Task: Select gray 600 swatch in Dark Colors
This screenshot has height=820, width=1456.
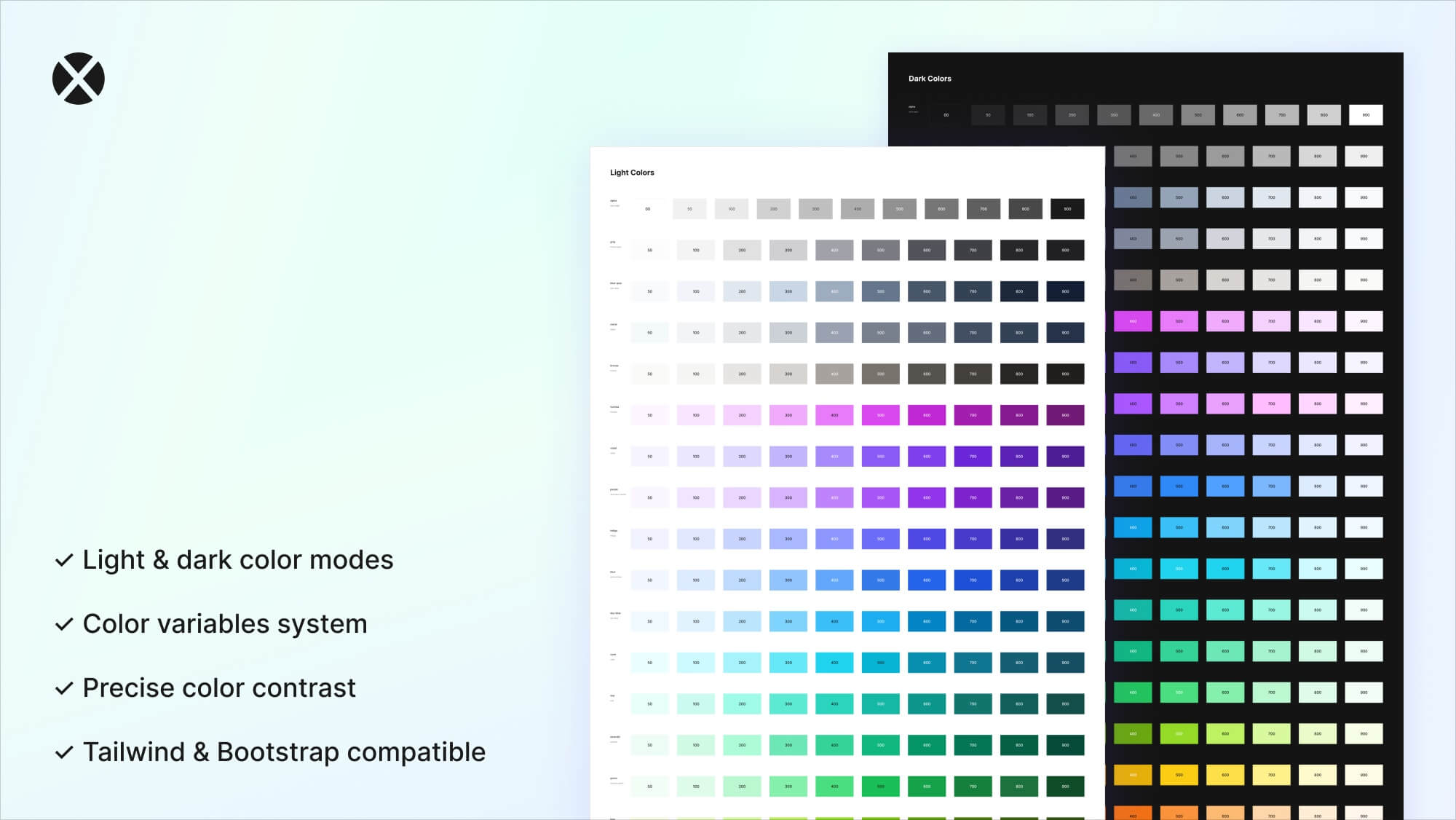Action: pyautogui.click(x=1225, y=156)
